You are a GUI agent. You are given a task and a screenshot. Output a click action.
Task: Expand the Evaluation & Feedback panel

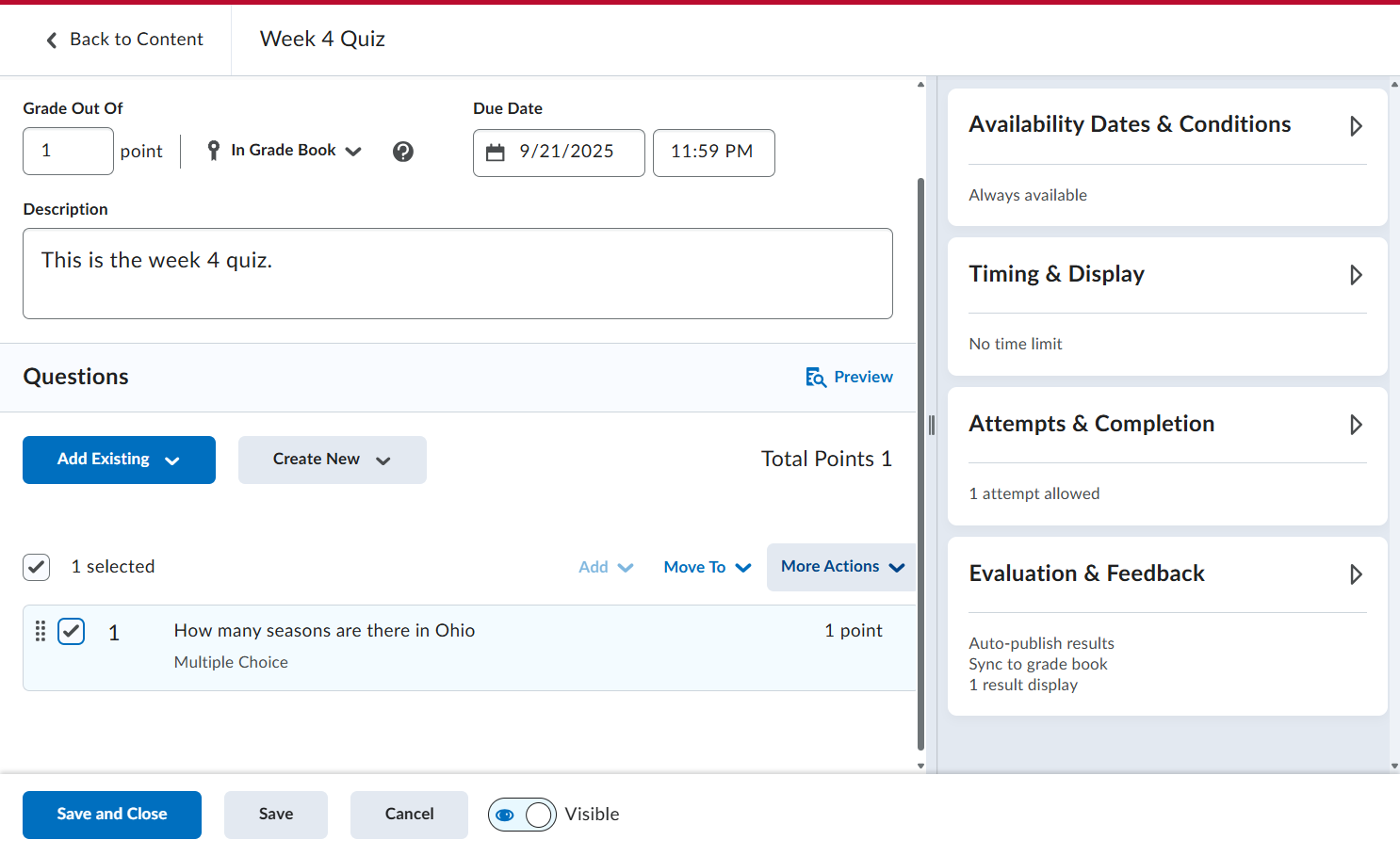[x=1356, y=574]
